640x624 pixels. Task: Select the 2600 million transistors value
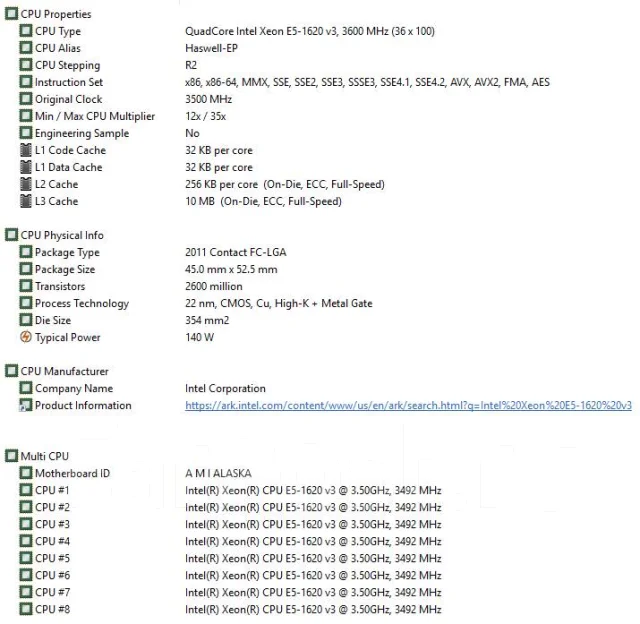pyautogui.click(x=213, y=286)
